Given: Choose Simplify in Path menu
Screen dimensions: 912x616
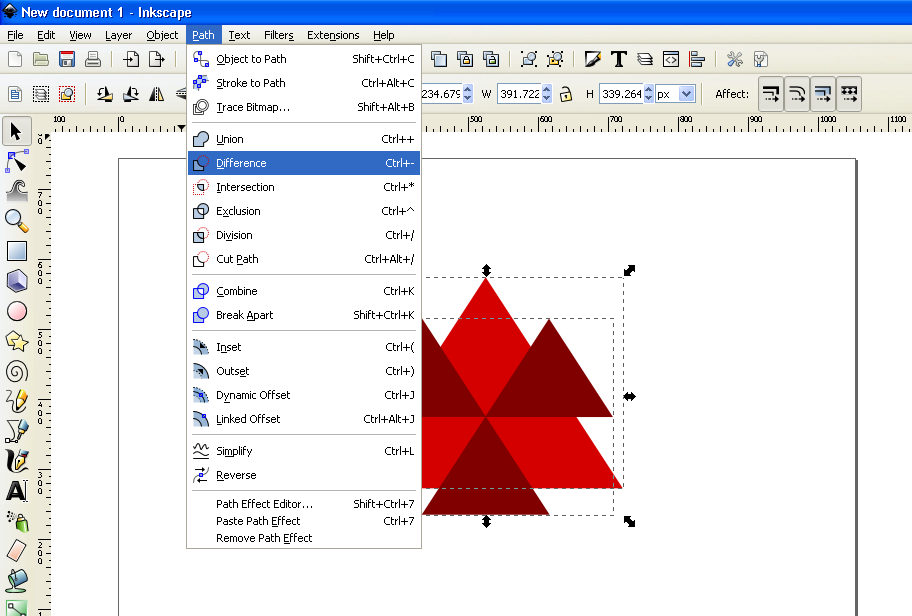Looking at the screenshot, I should (304, 451).
